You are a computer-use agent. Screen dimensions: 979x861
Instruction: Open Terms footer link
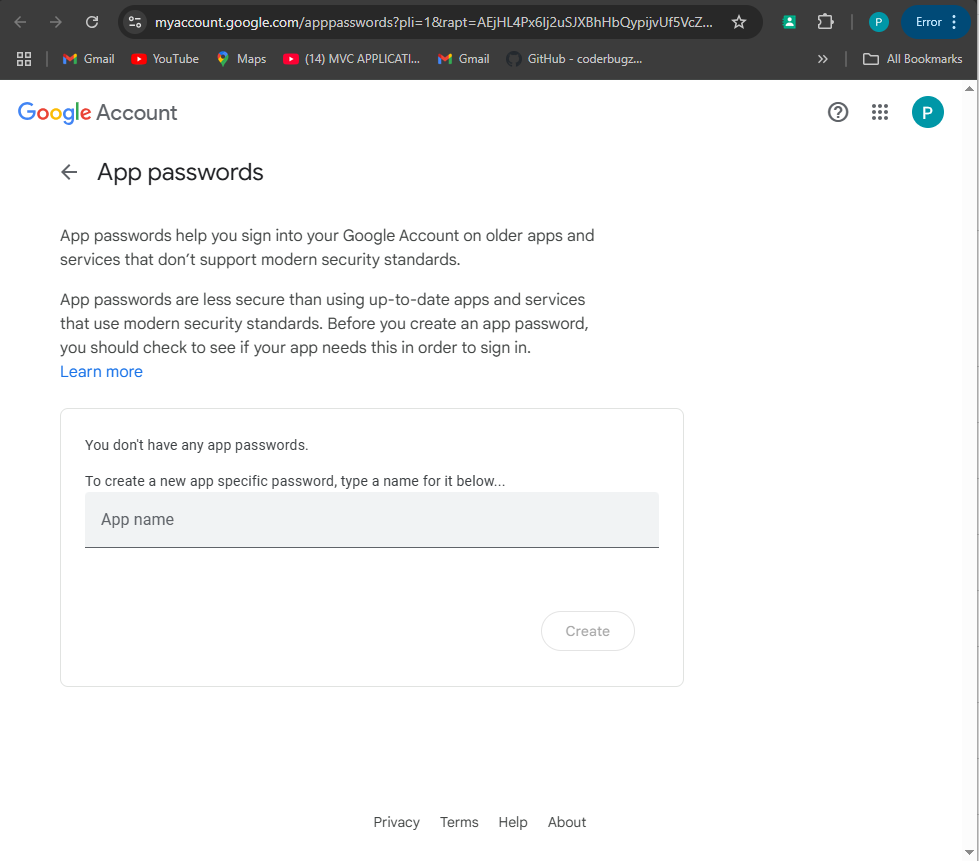(x=459, y=822)
